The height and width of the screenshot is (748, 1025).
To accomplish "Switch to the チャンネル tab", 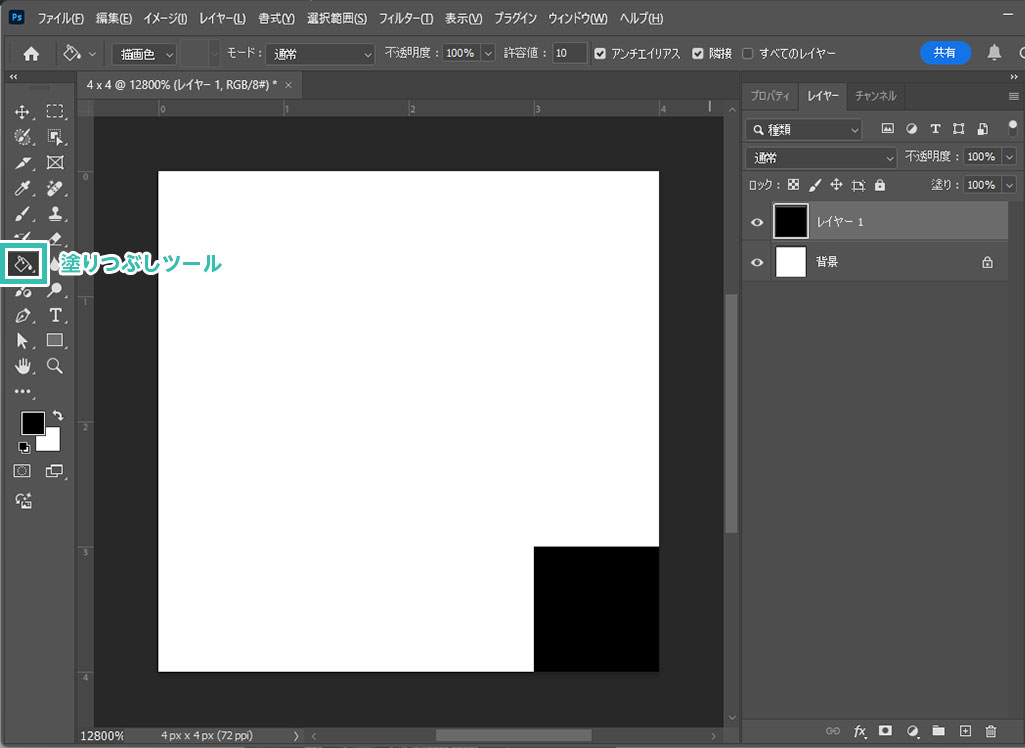I will click(876, 96).
